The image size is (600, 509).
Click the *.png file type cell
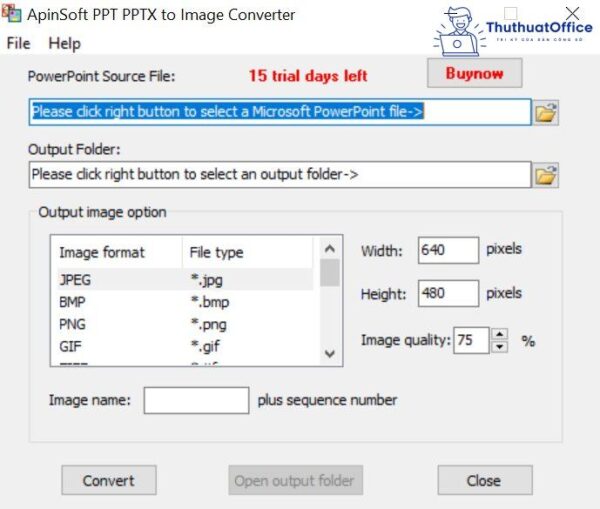tap(209, 324)
